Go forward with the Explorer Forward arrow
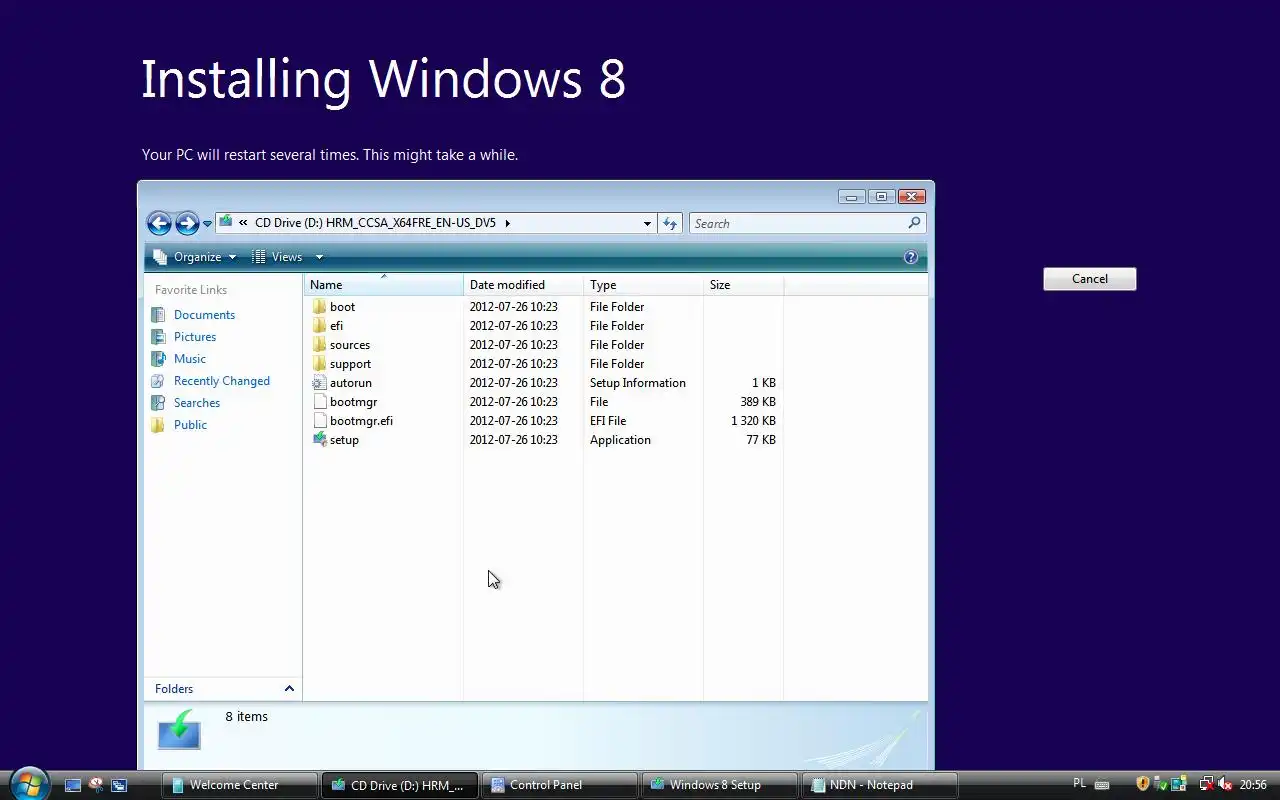1280x800 pixels. pos(187,223)
